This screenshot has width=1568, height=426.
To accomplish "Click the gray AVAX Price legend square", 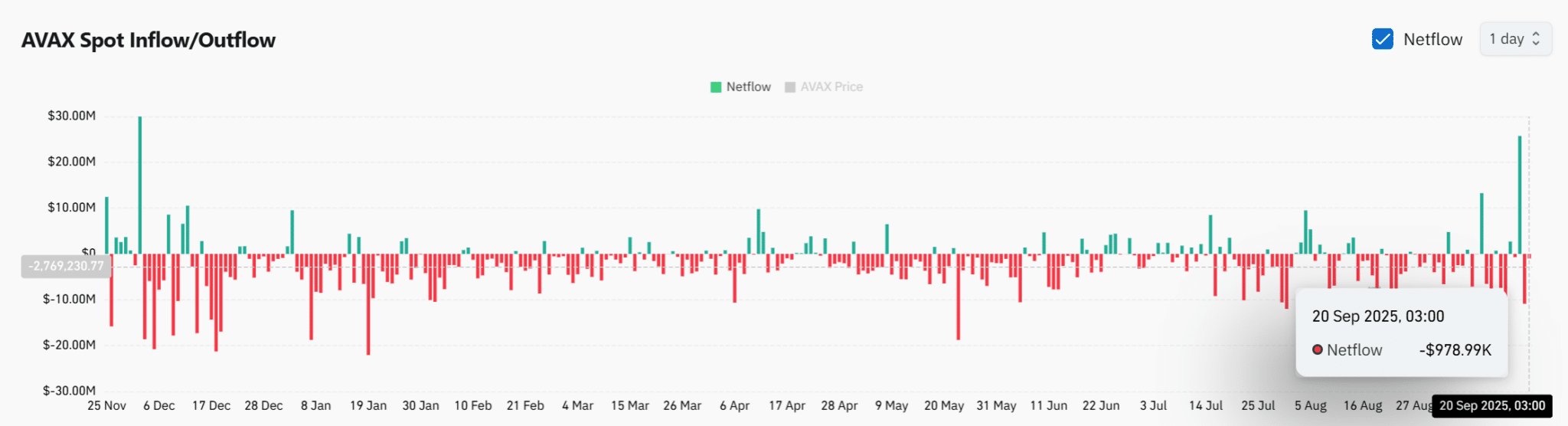I will tap(790, 87).
